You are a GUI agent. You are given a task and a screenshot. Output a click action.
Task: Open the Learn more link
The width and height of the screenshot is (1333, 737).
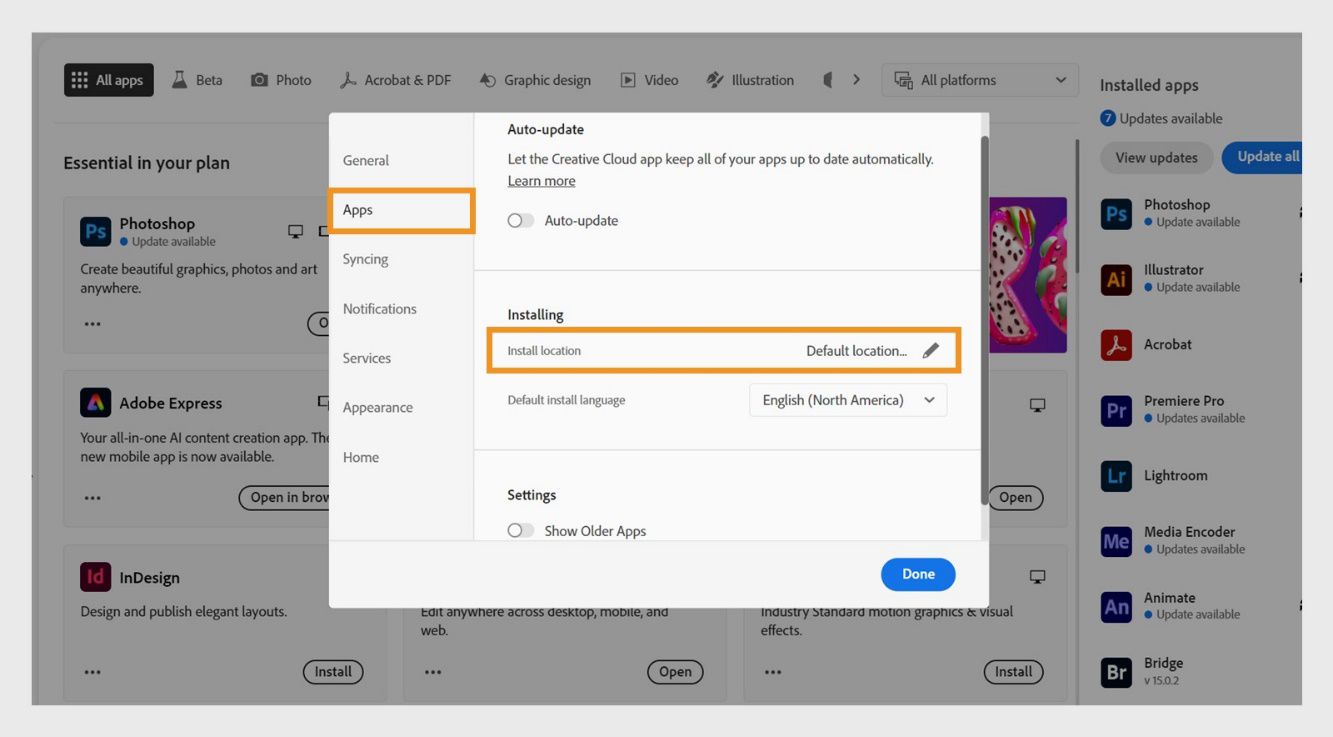click(x=541, y=181)
